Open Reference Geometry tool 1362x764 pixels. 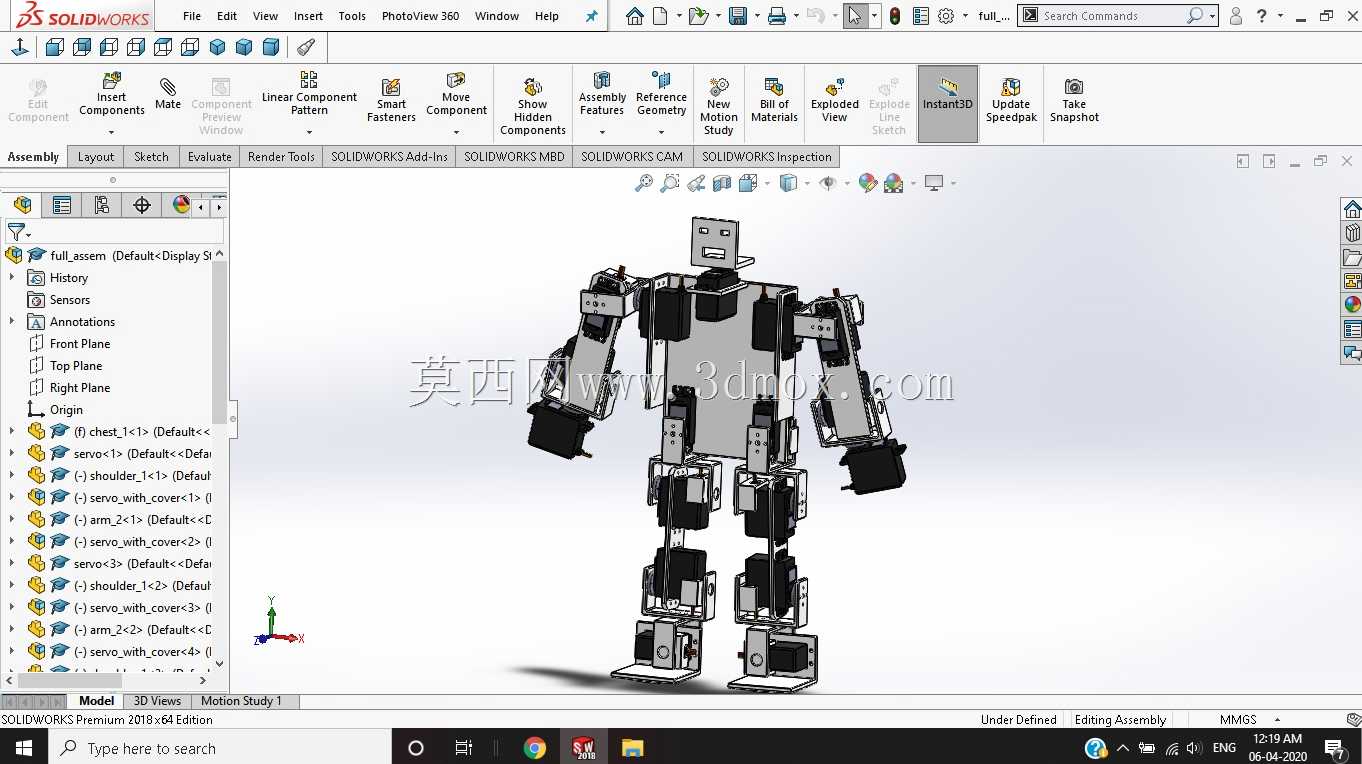661,94
